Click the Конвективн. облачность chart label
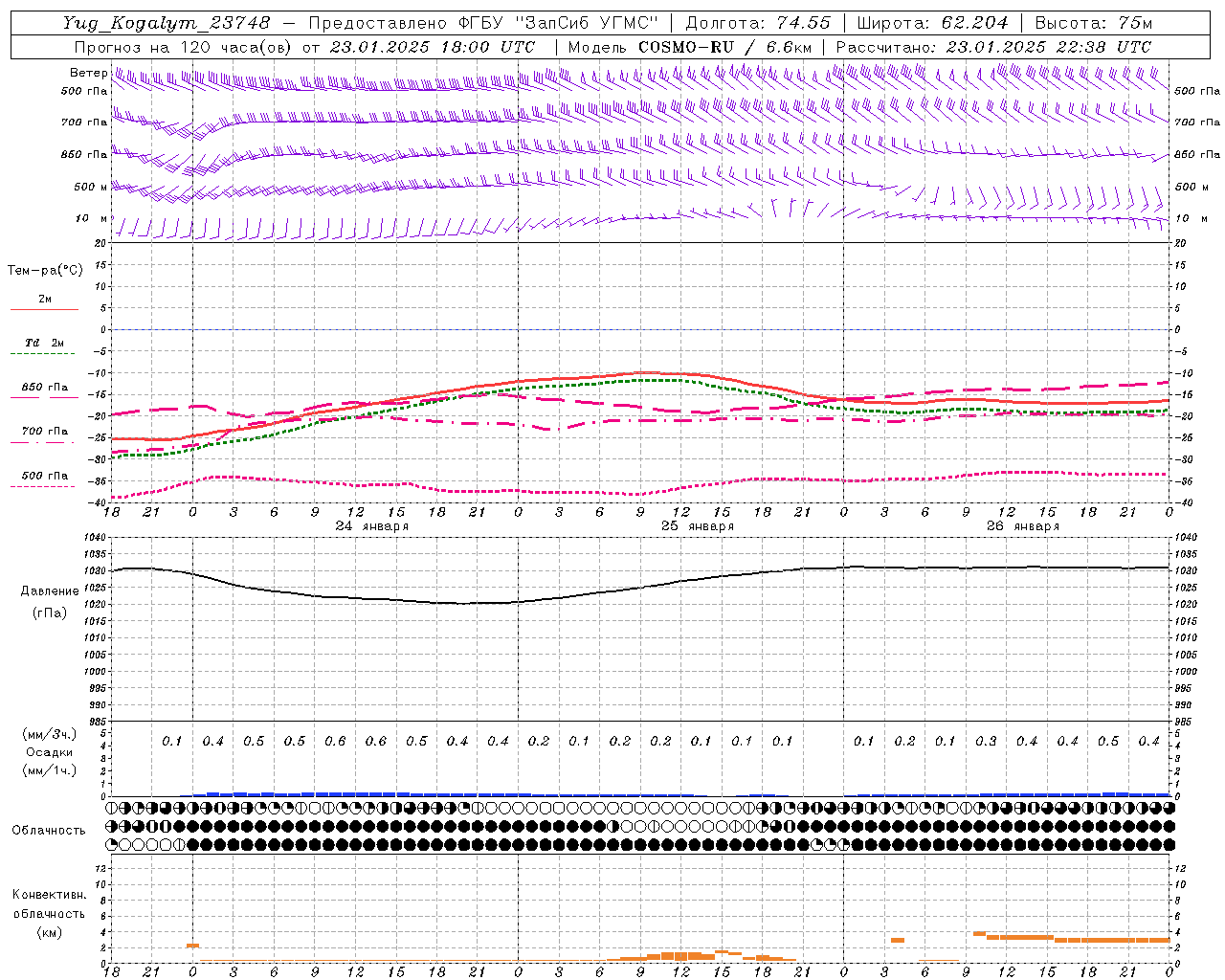The width and height of the screenshot is (1225, 980). click(49, 904)
